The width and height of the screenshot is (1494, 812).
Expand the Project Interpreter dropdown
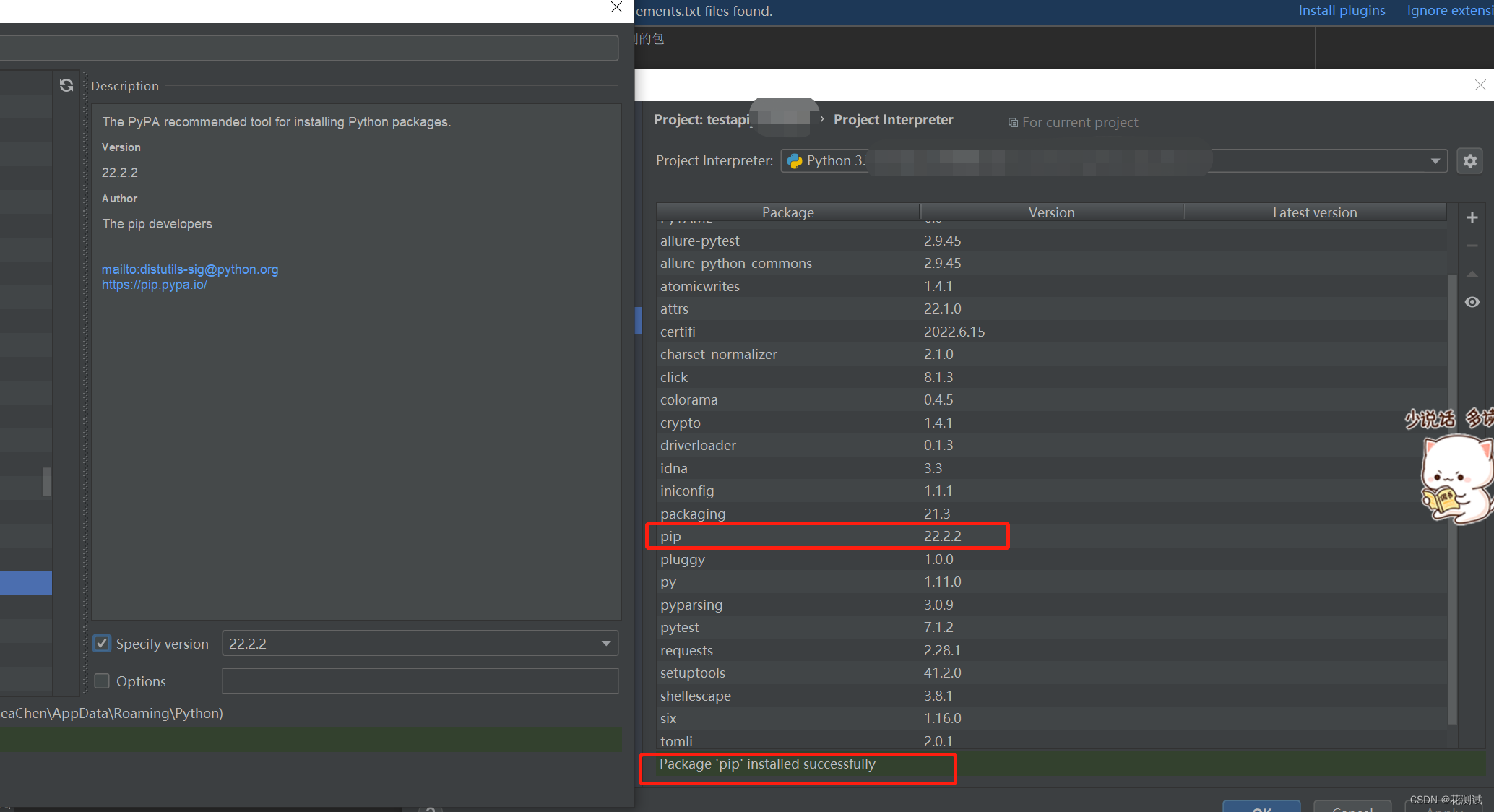[x=1435, y=161]
